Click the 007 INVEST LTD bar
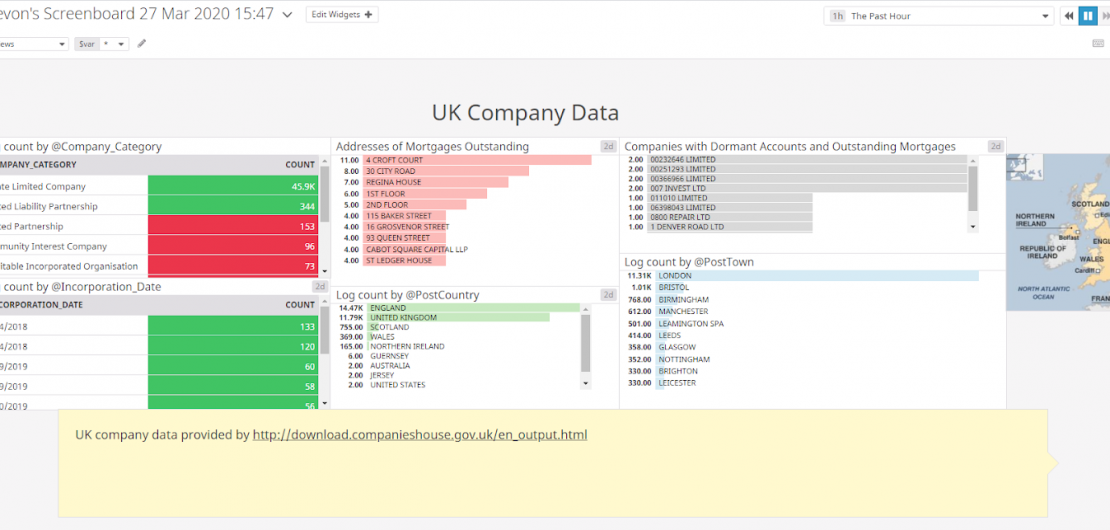 pyautogui.click(x=807, y=189)
